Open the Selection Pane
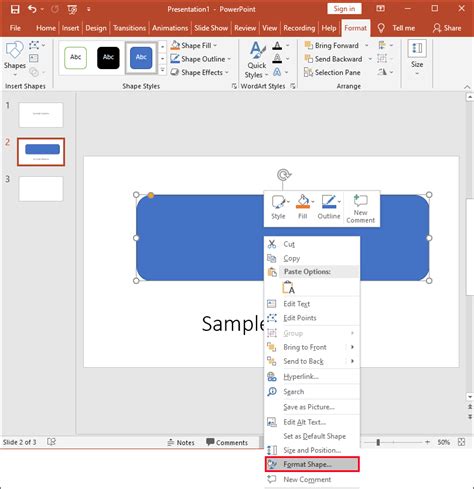 coord(332,72)
